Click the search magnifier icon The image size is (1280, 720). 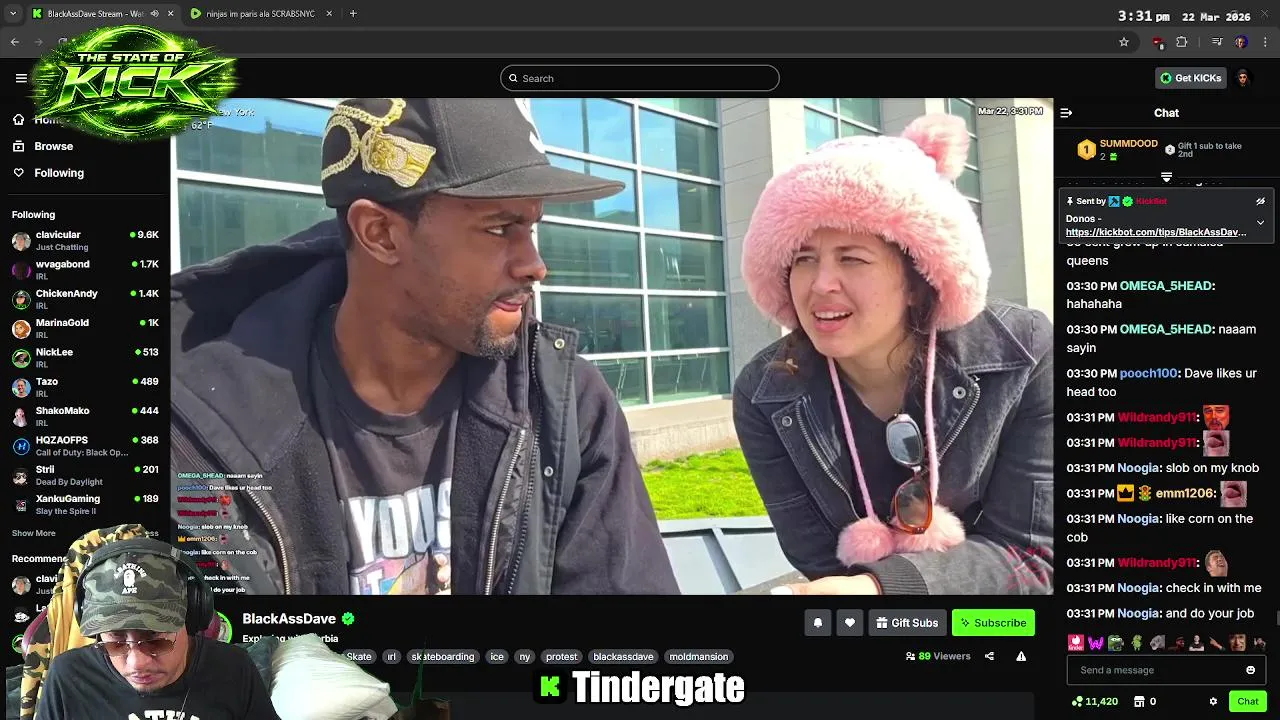[513, 78]
